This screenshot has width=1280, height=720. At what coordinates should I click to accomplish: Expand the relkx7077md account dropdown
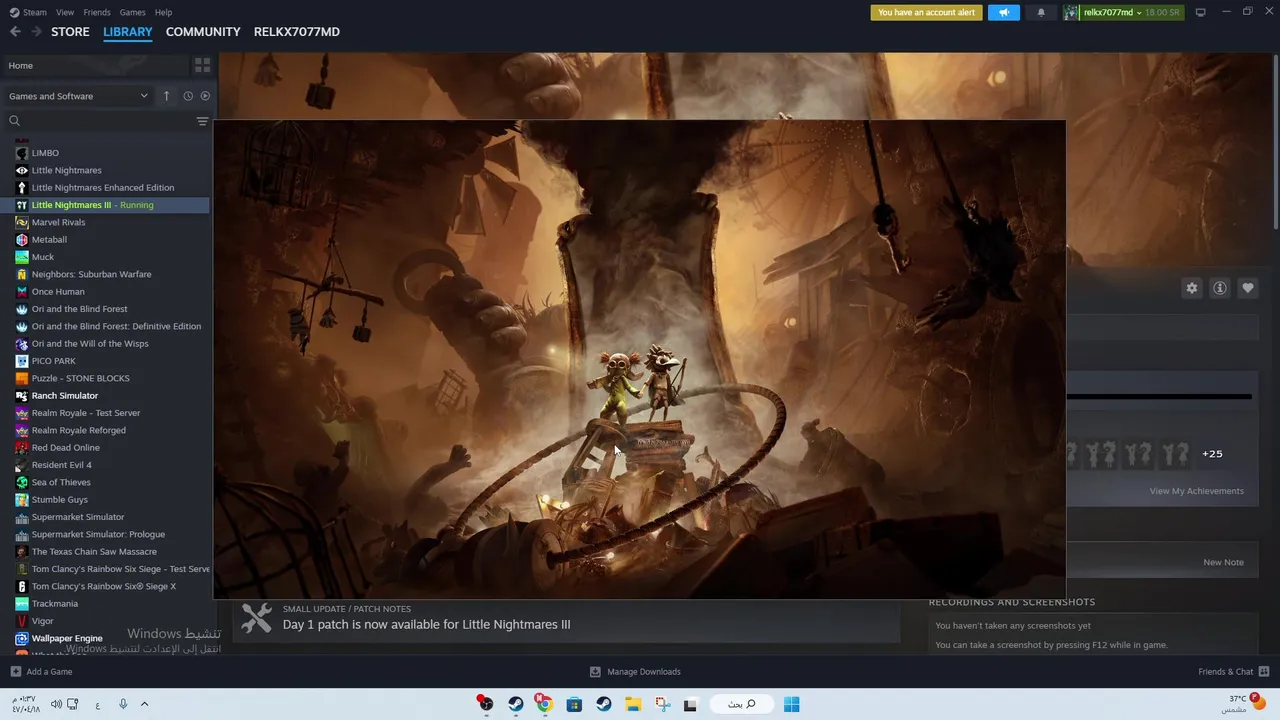point(1122,12)
